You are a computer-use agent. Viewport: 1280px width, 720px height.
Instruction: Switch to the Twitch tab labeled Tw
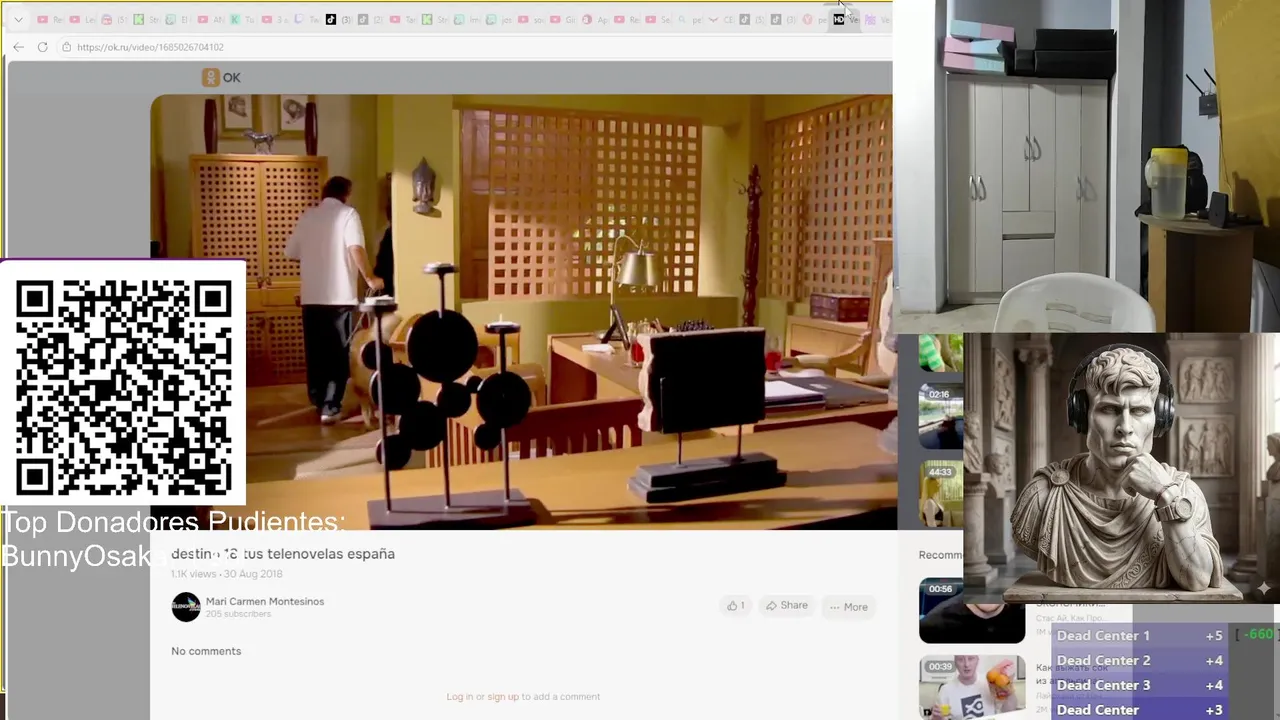pos(308,19)
